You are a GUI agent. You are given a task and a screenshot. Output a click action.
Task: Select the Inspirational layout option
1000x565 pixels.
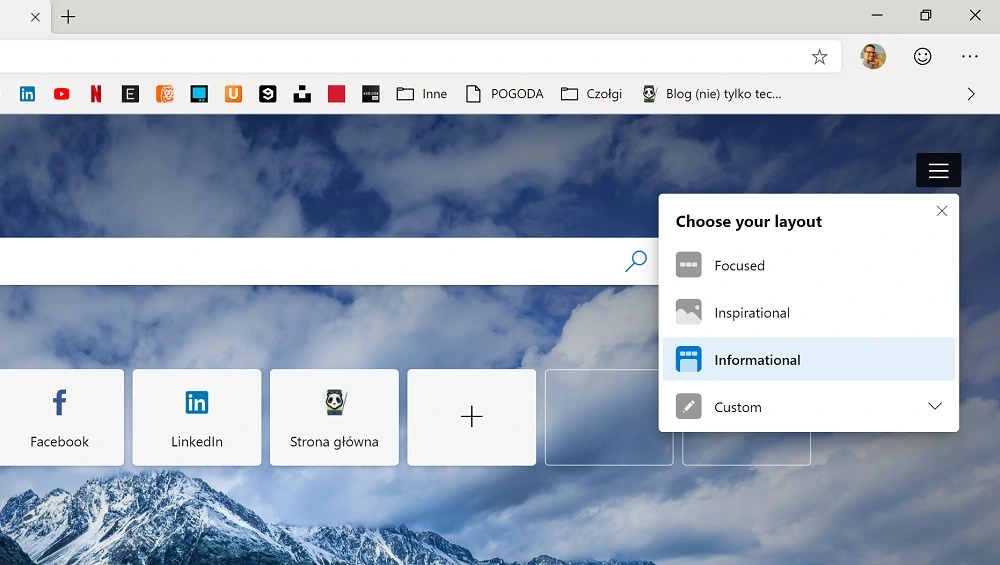[x=751, y=313]
